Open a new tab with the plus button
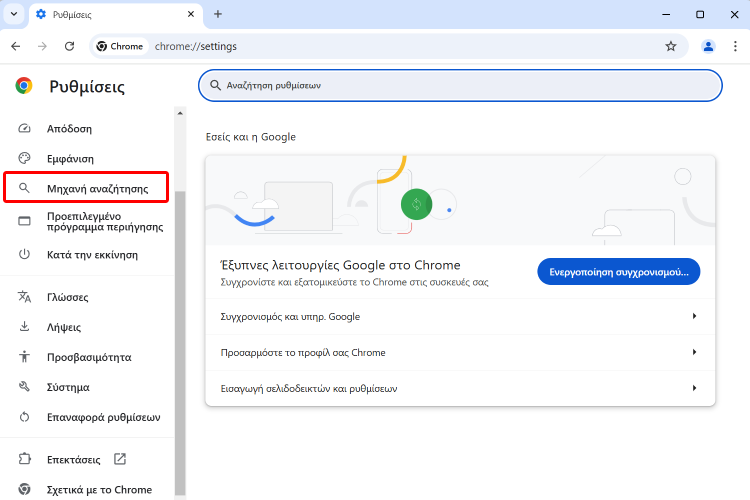750x500 pixels. pos(218,14)
